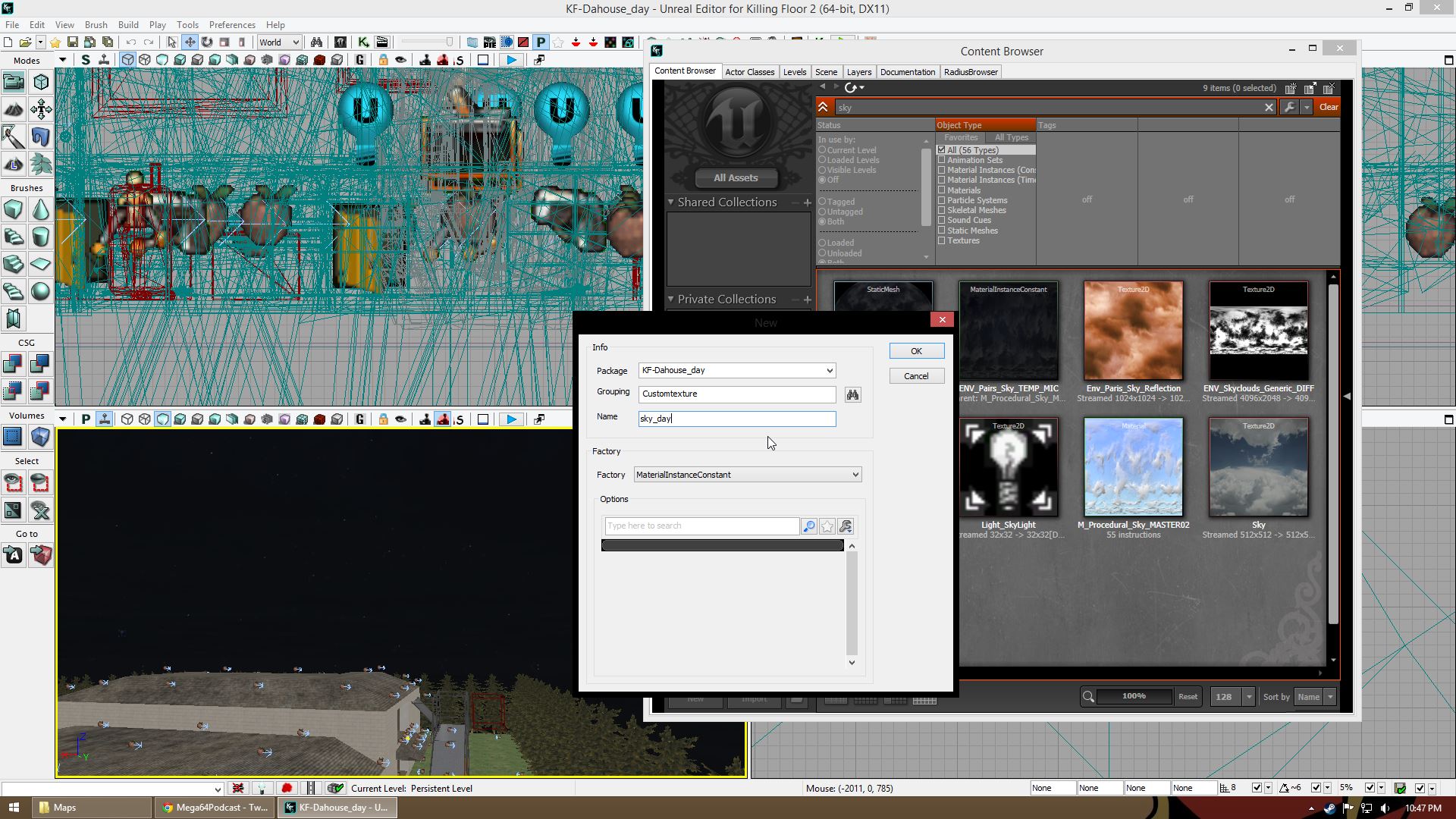Click the toolbar speed slider handle
Image resolution: width=1456 pixels, height=819 pixels.
tap(449, 42)
